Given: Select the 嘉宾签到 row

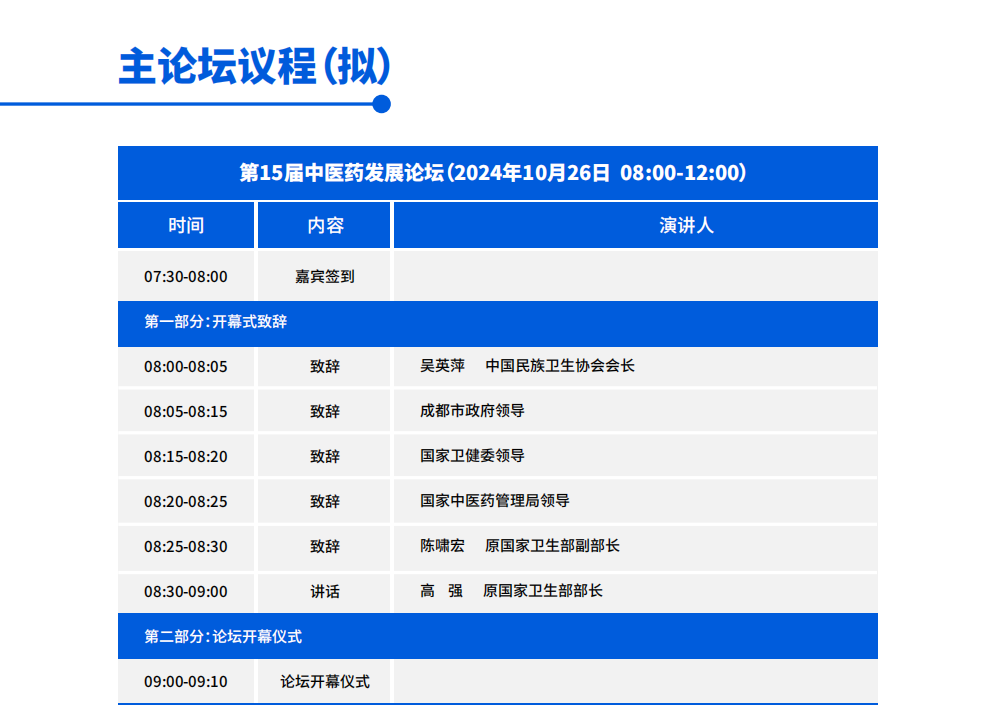Looking at the screenshot, I should 323,275.
